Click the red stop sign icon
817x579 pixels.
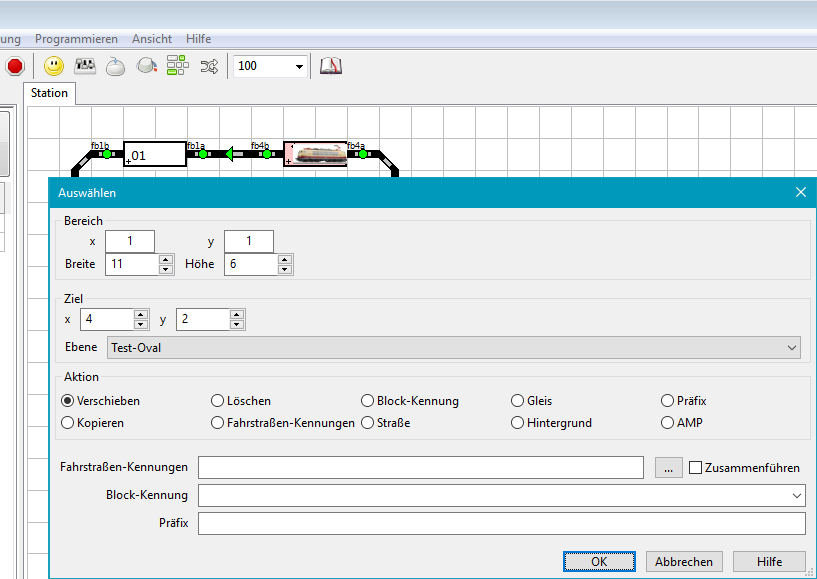point(15,66)
